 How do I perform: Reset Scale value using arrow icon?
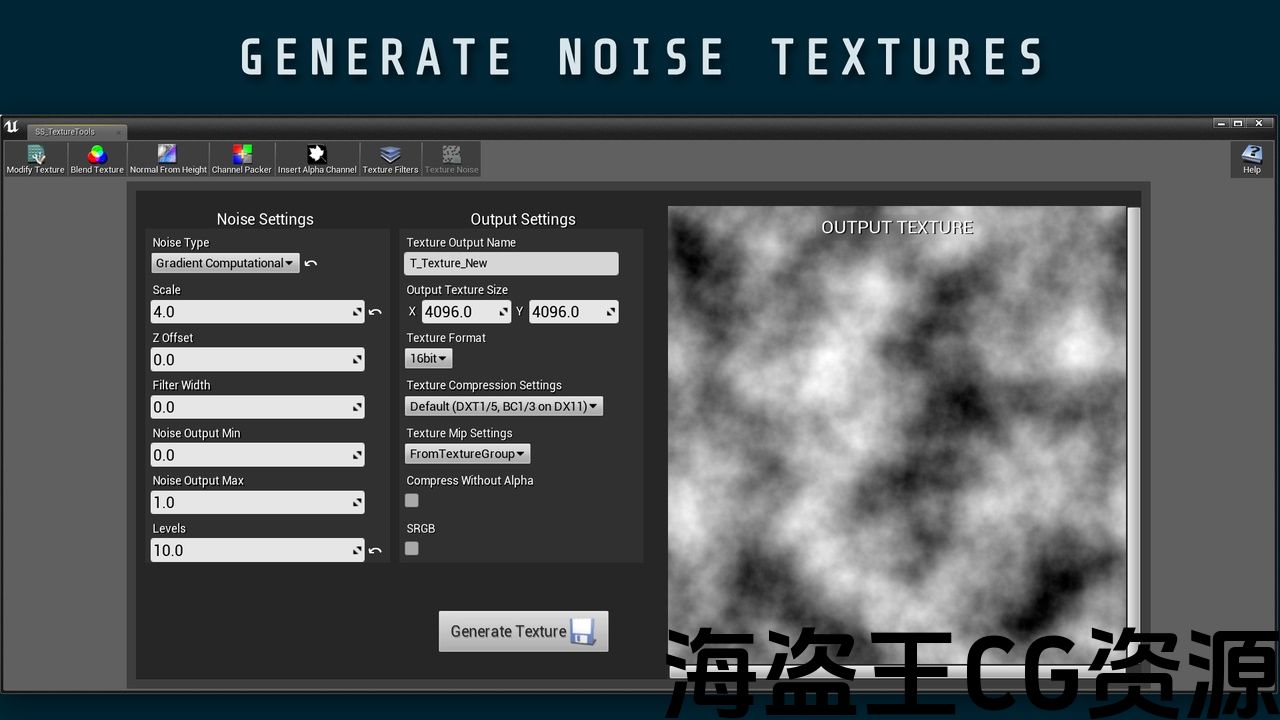tap(375, 312)
